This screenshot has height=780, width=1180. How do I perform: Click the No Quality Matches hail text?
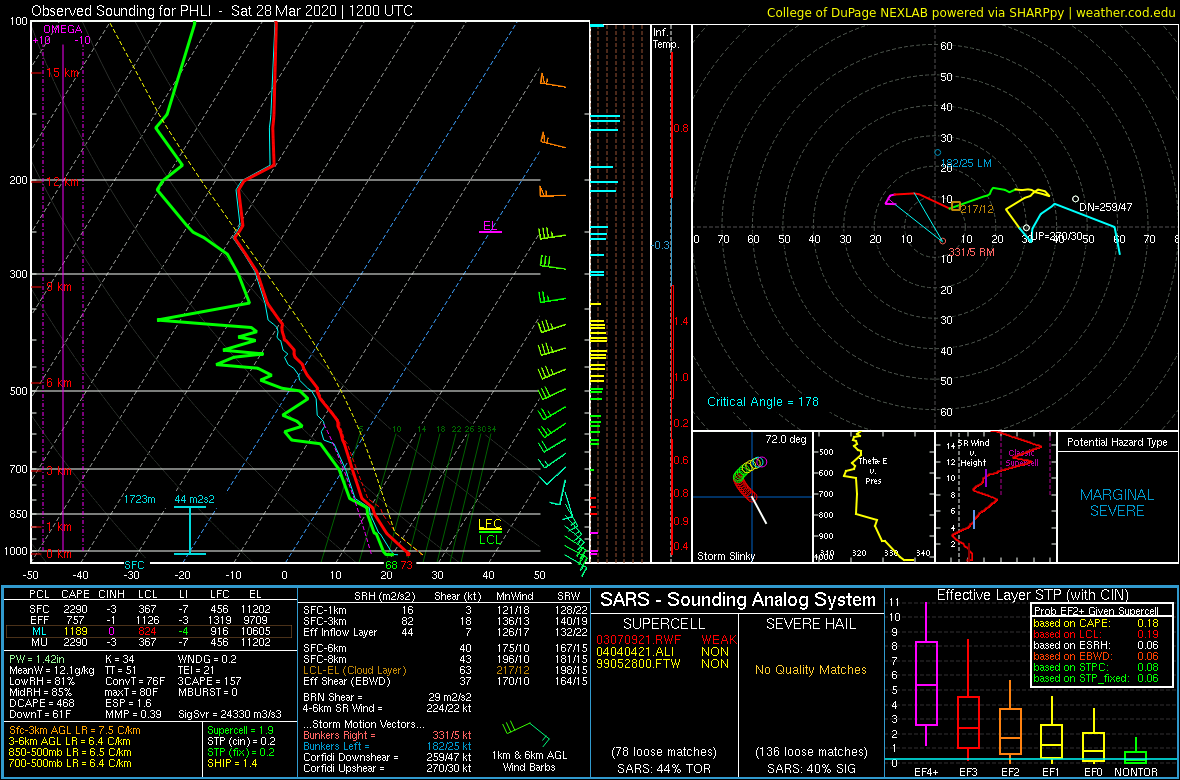pos(811,669)
